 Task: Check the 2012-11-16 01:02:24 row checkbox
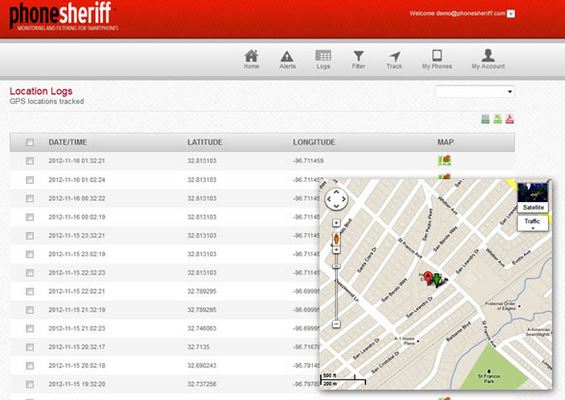coord(30,180)
